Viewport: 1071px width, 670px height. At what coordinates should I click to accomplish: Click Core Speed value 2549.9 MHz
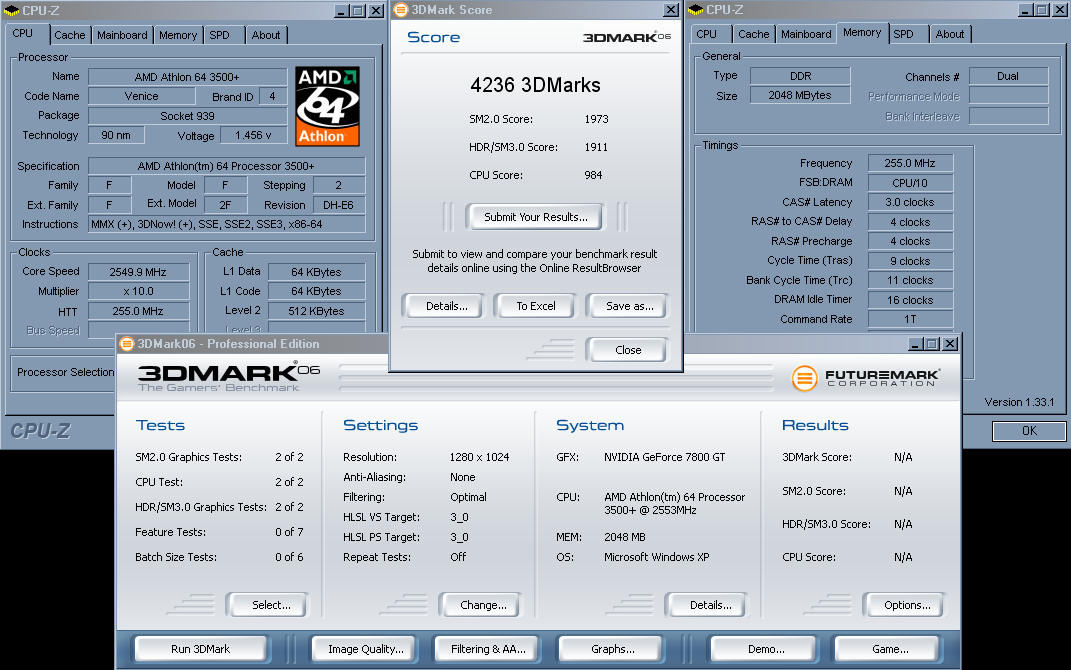coord(138,272)
